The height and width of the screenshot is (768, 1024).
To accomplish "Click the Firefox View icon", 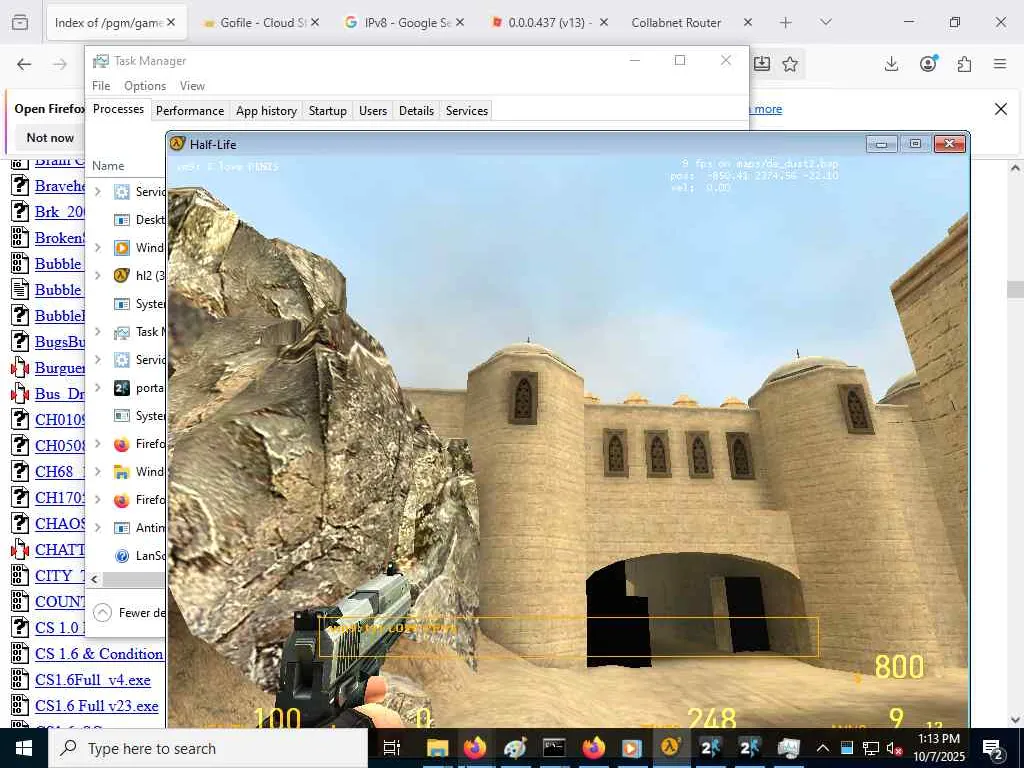I will click(20, 22).
